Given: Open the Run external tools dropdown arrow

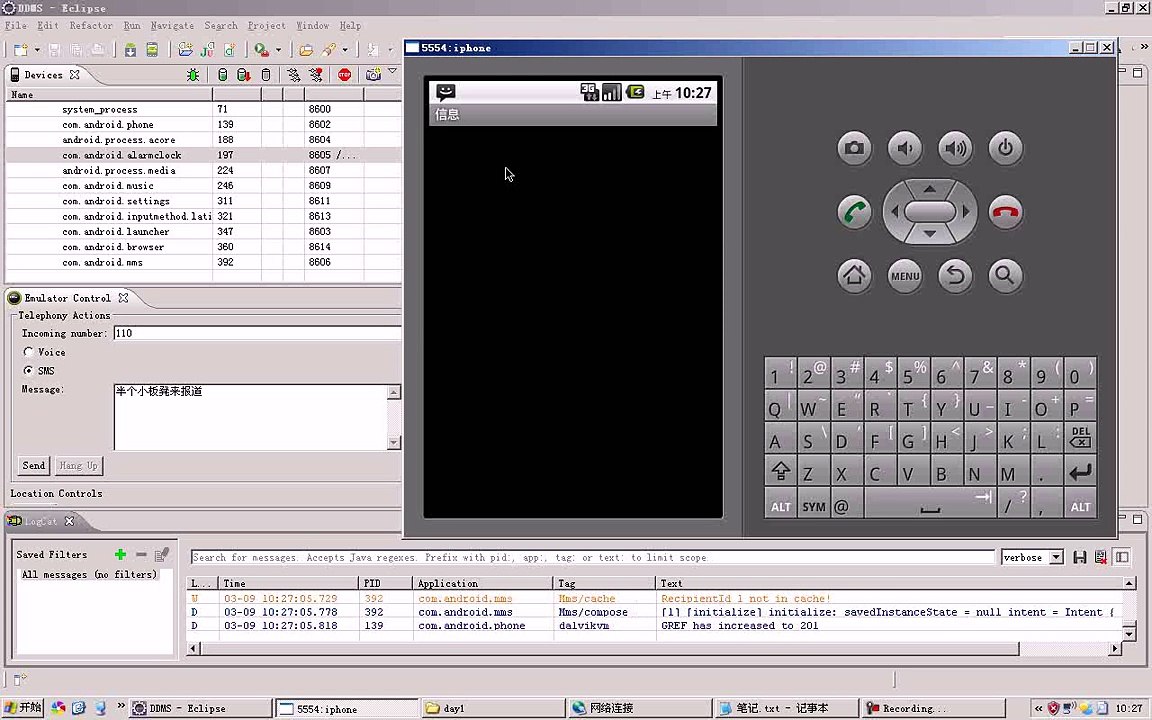Looking at the screenshot, I should tap(278, 50).
